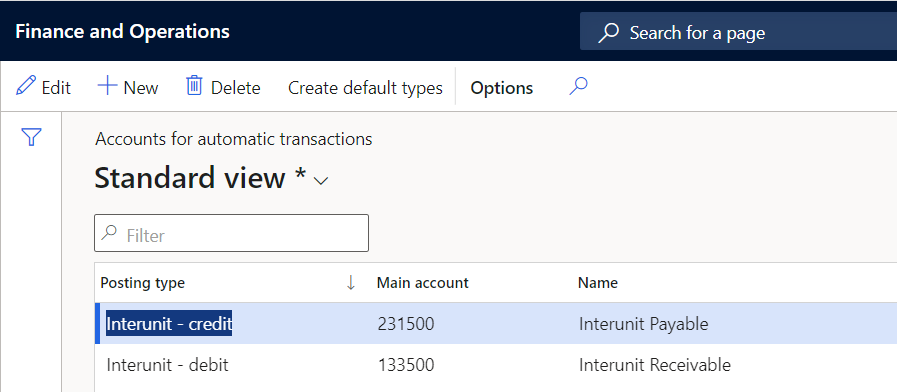The image size is (897, 392).
Task: Click the Main account column header
Action: tap(422, 283)
